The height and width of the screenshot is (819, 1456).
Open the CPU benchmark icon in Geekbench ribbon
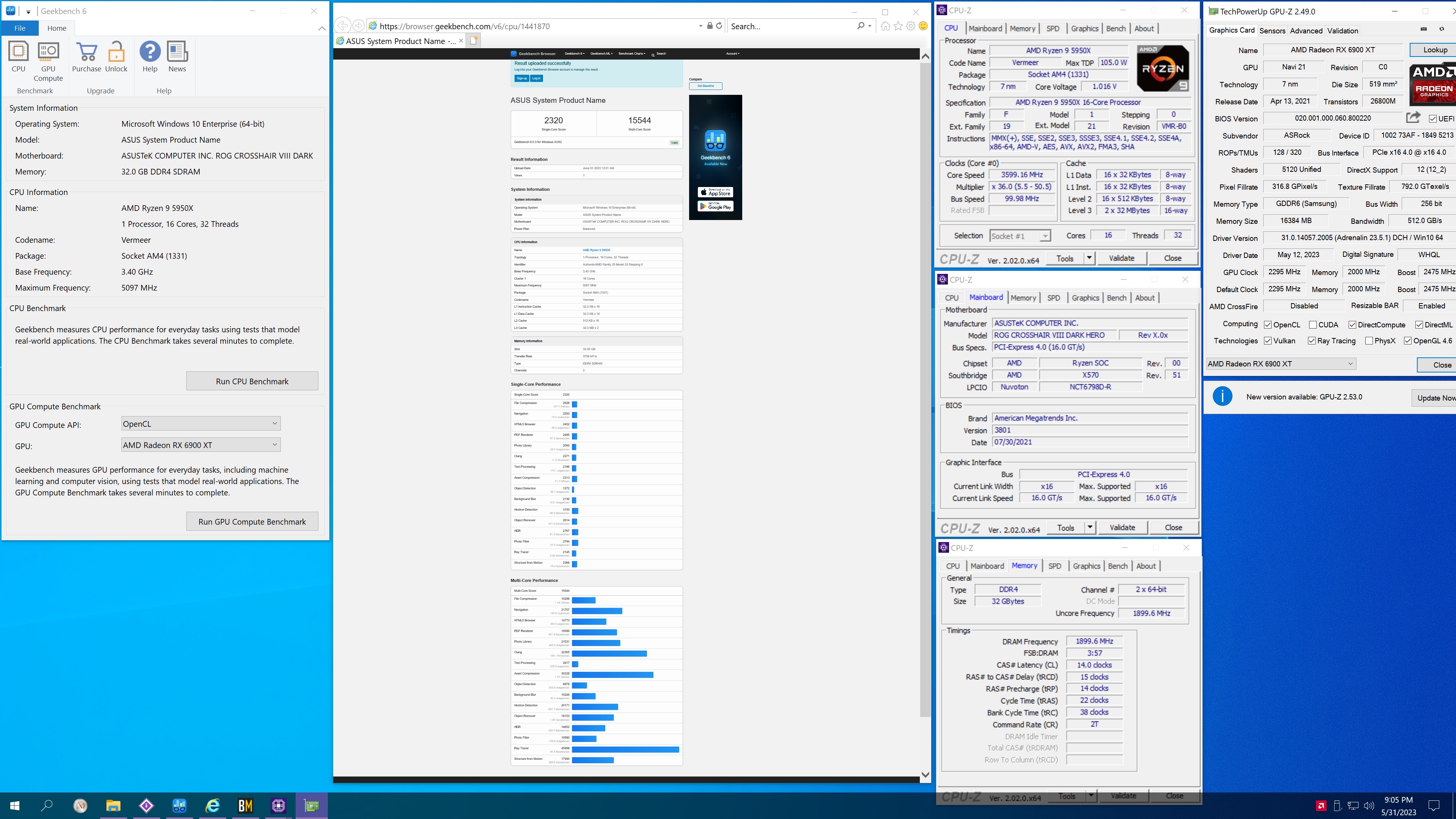19,57
